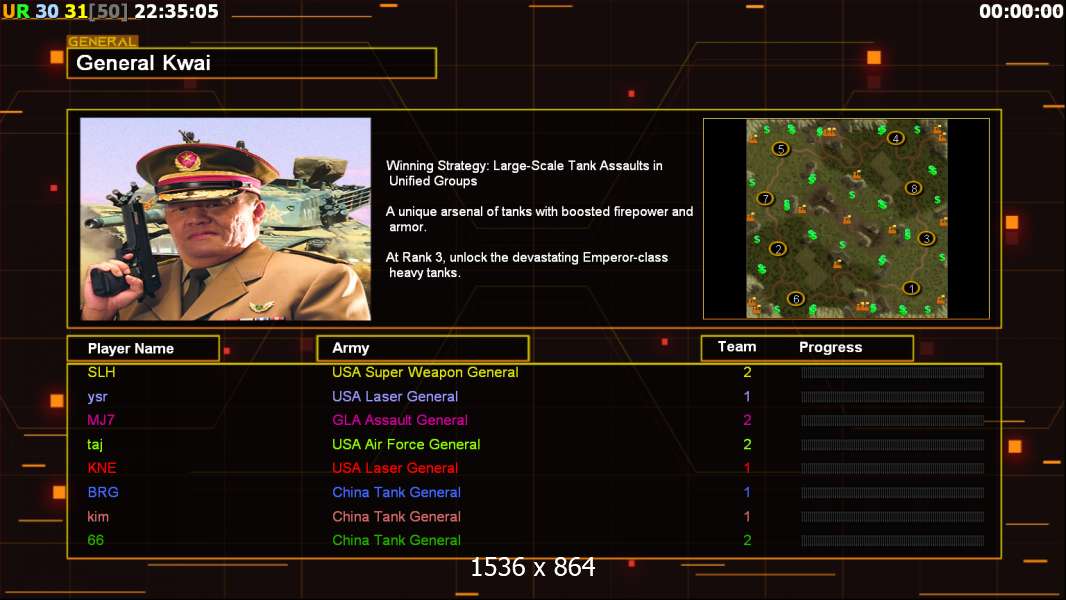Click General Kwai's portrait image
The width and height of the screenshot is (1066, 600).
tap(226, 219)
